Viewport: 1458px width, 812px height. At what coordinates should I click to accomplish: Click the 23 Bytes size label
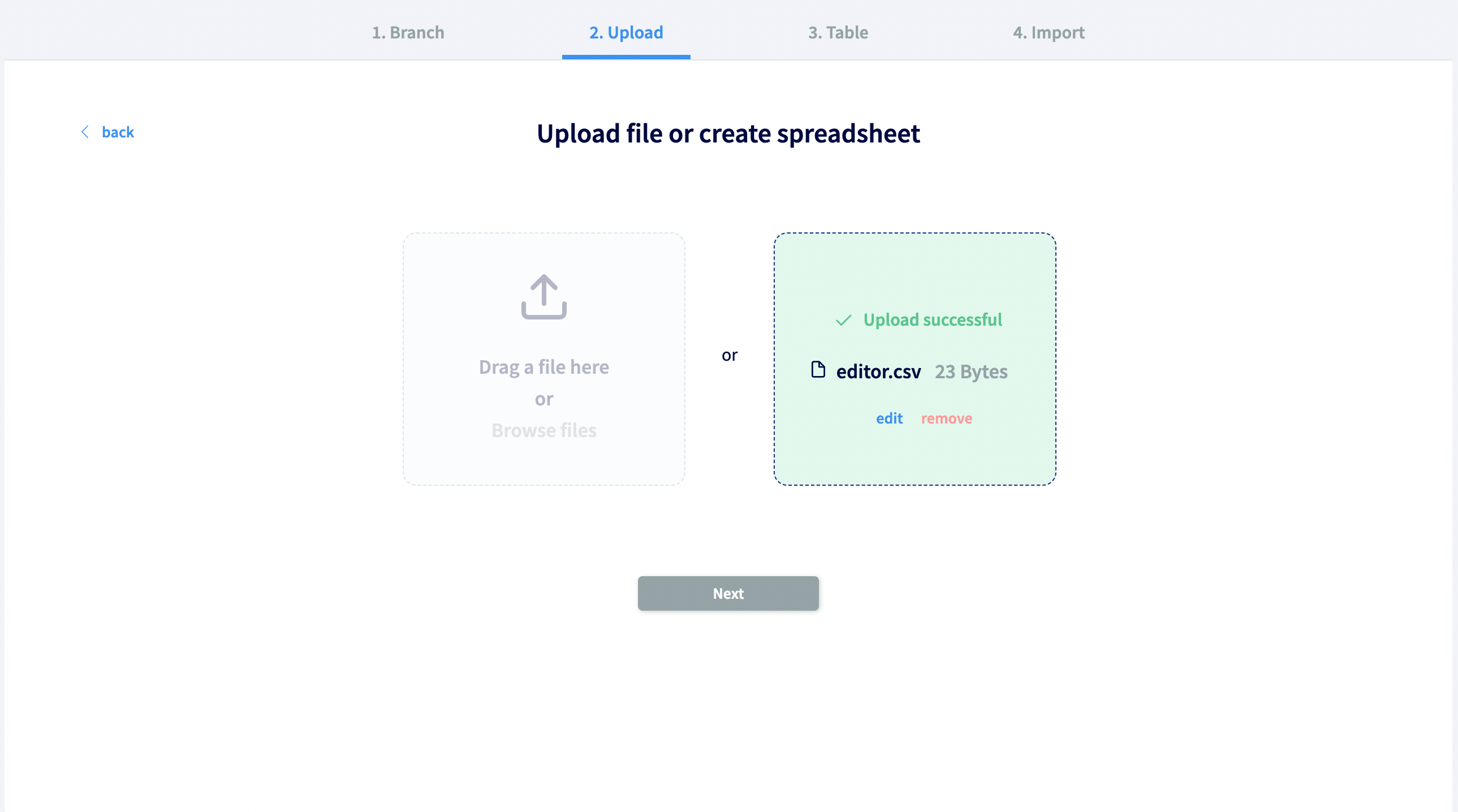click(x=970, y=372)
